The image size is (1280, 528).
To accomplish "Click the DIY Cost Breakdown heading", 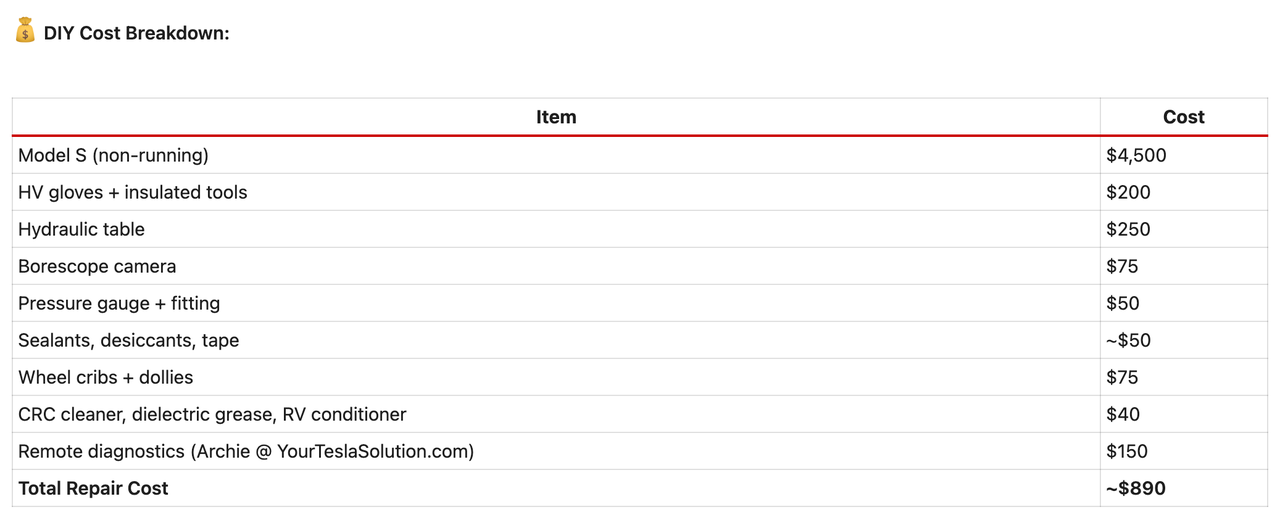I will tap(136, 33).
